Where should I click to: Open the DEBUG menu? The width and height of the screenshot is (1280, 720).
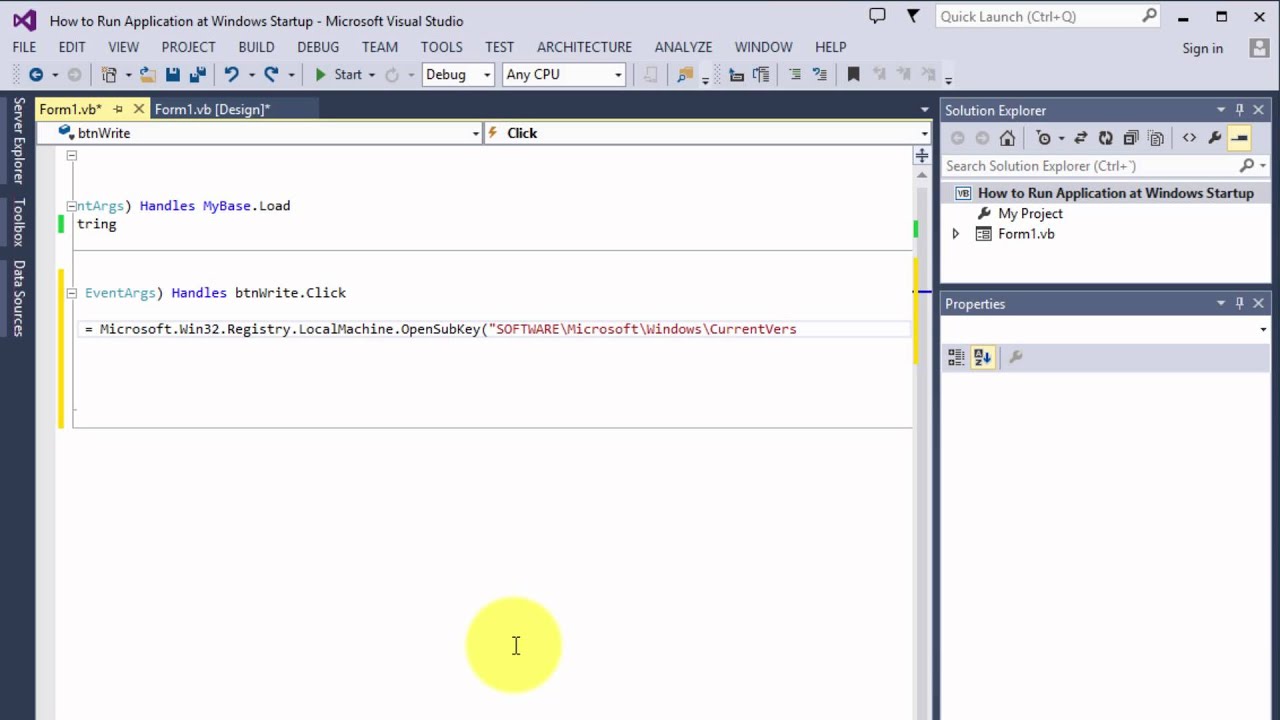point(318,47)
